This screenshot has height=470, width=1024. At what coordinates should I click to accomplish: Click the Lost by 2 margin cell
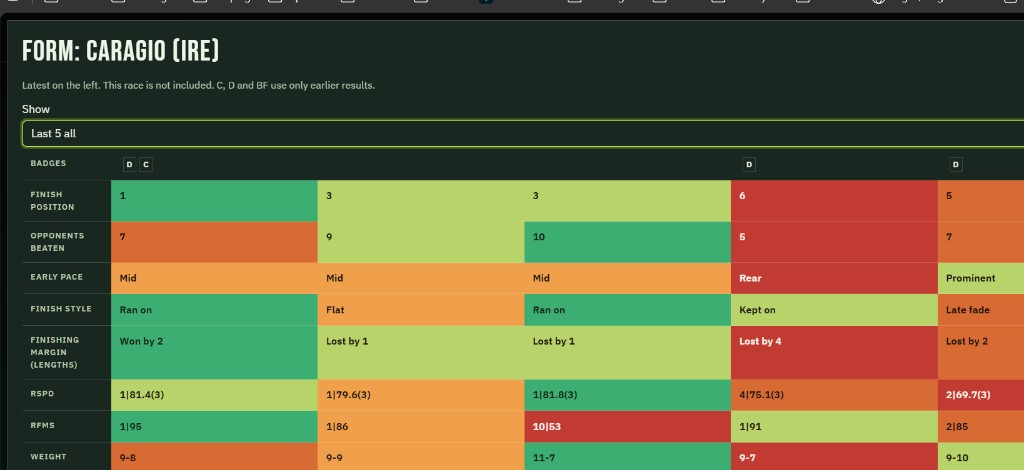(981, 352)
